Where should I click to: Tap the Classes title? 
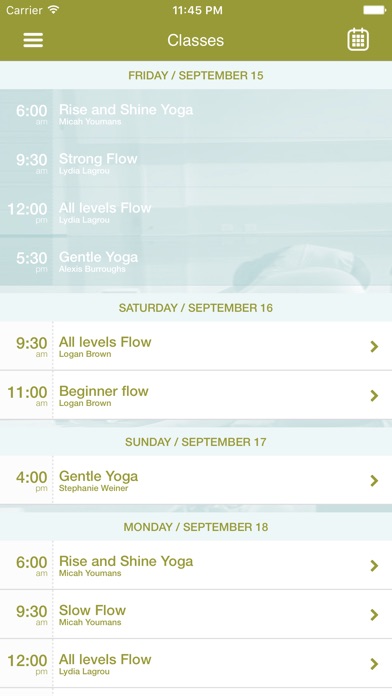tap(196, 40)
